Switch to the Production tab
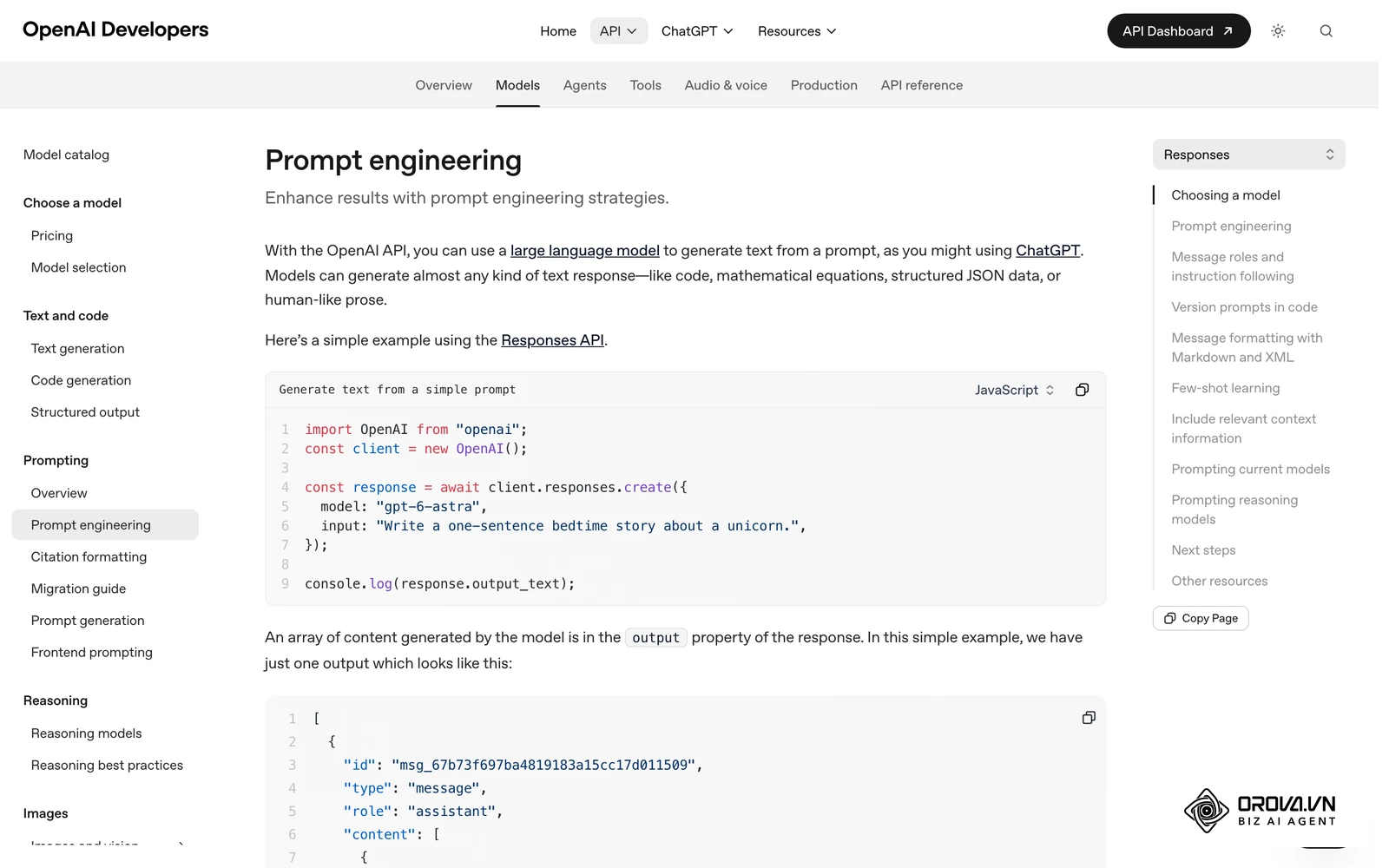Viewport: 1389px width, 868px height. pos(824,85)
